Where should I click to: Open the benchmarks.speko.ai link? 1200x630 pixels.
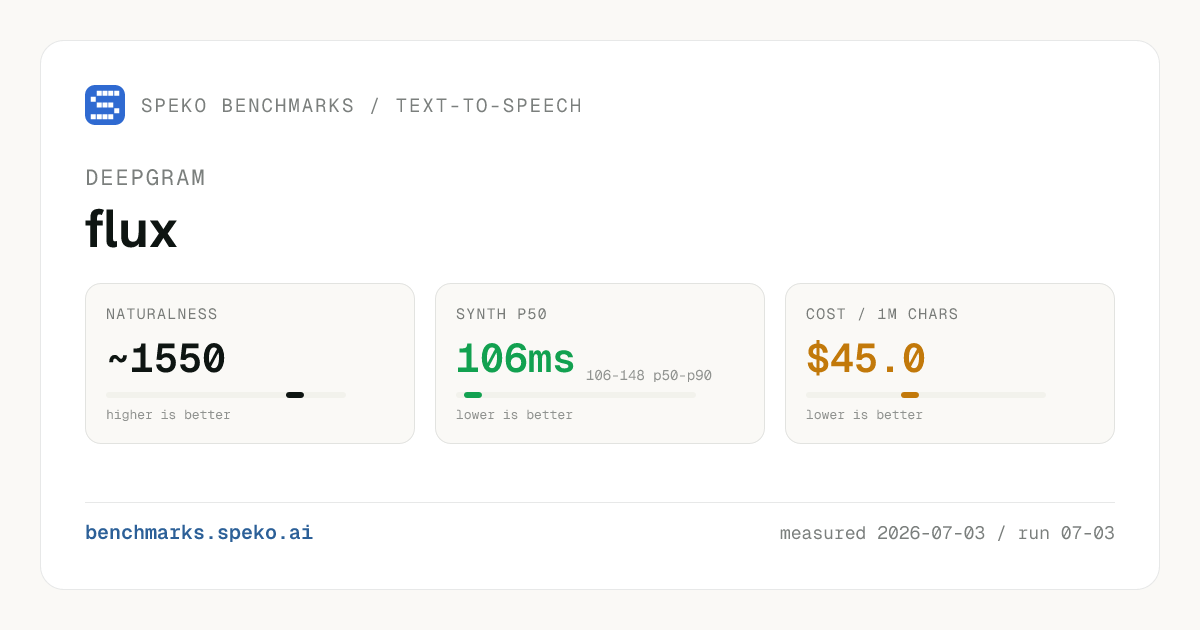tap(199, 533)
